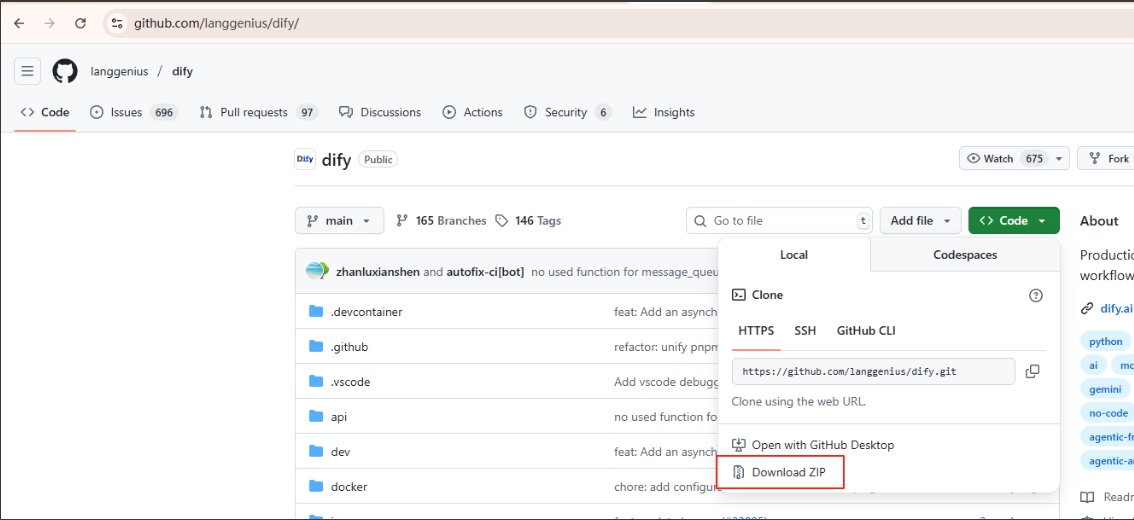Open the Watch options dropdown arrow
The image size is (1134, 520).
coord(1059,158)
